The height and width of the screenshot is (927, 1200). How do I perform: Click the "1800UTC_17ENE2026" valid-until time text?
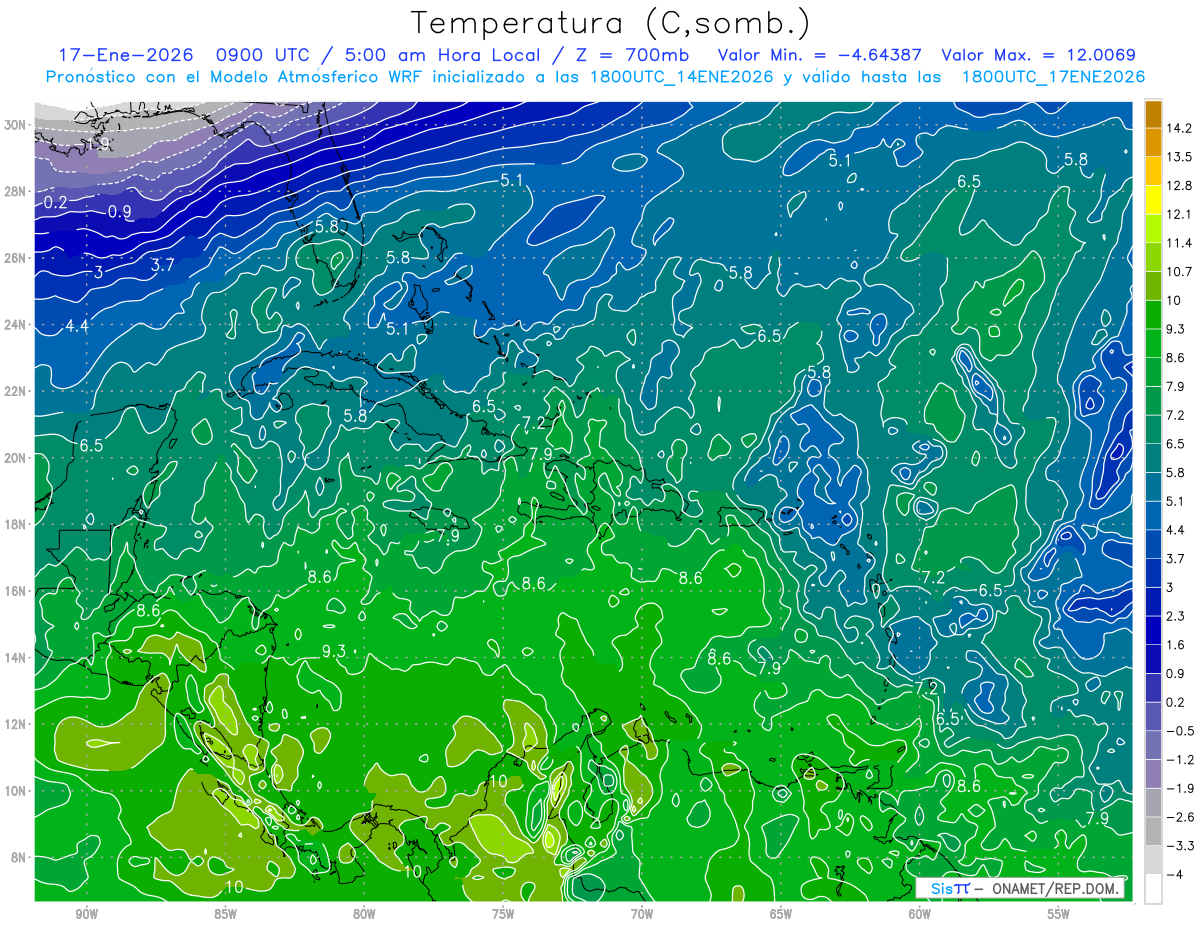click(1053, 76)
